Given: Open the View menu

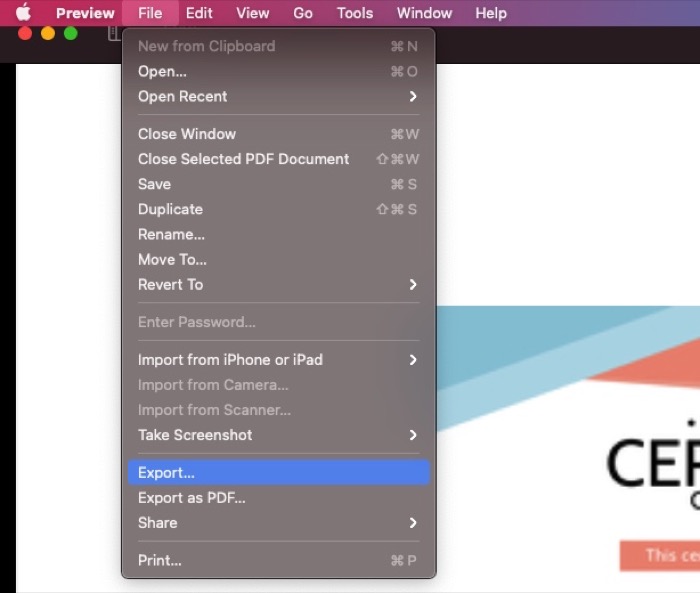Looking at the screenshot, I should [253, 13].
